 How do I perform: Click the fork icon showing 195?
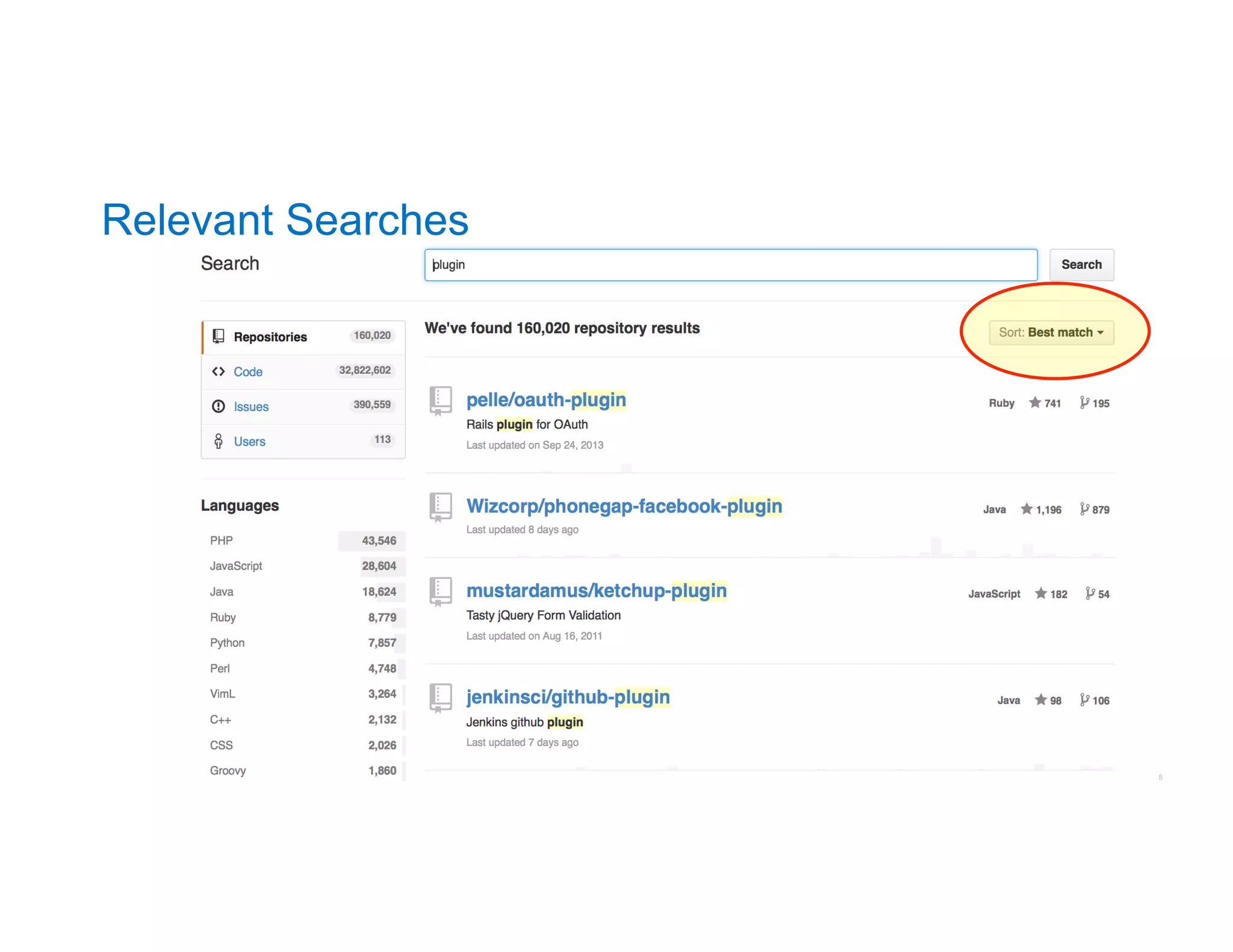pos(1084,403)
